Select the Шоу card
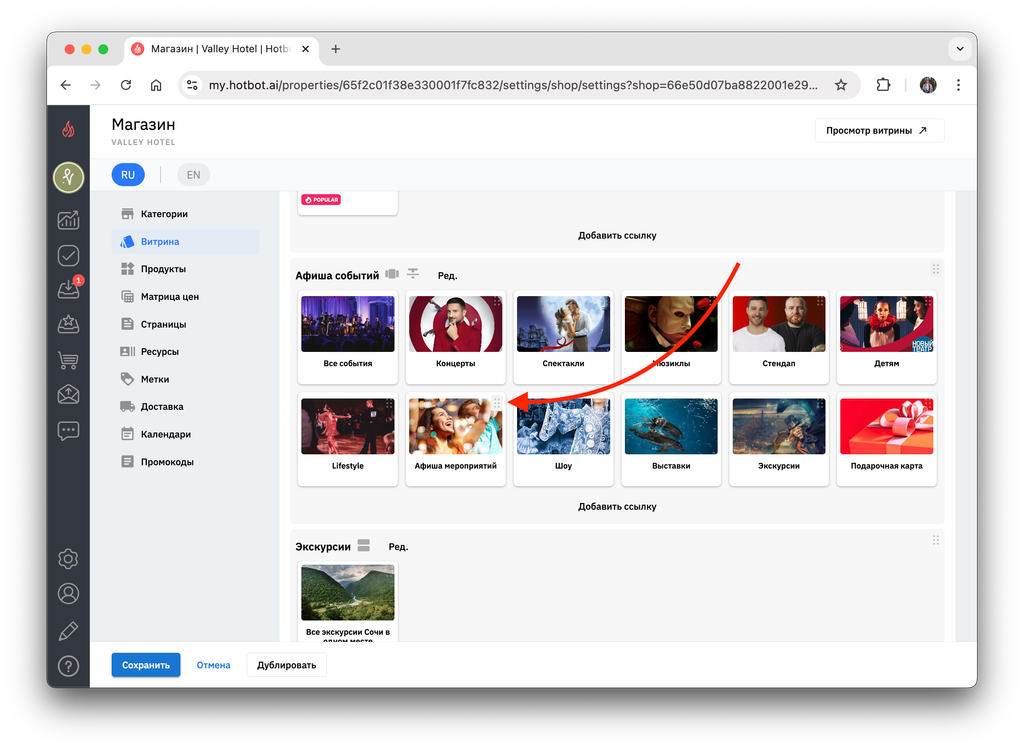Viewport: 1024px width, 750px height. (x=563, y=440)
